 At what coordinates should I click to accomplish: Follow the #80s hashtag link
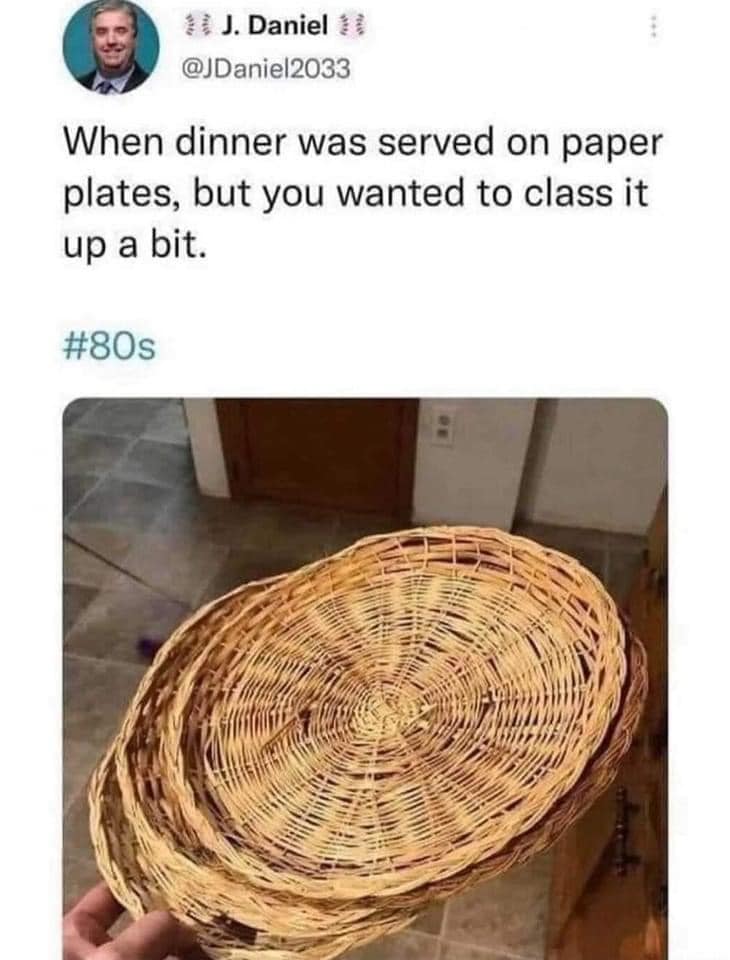point(110,348)
